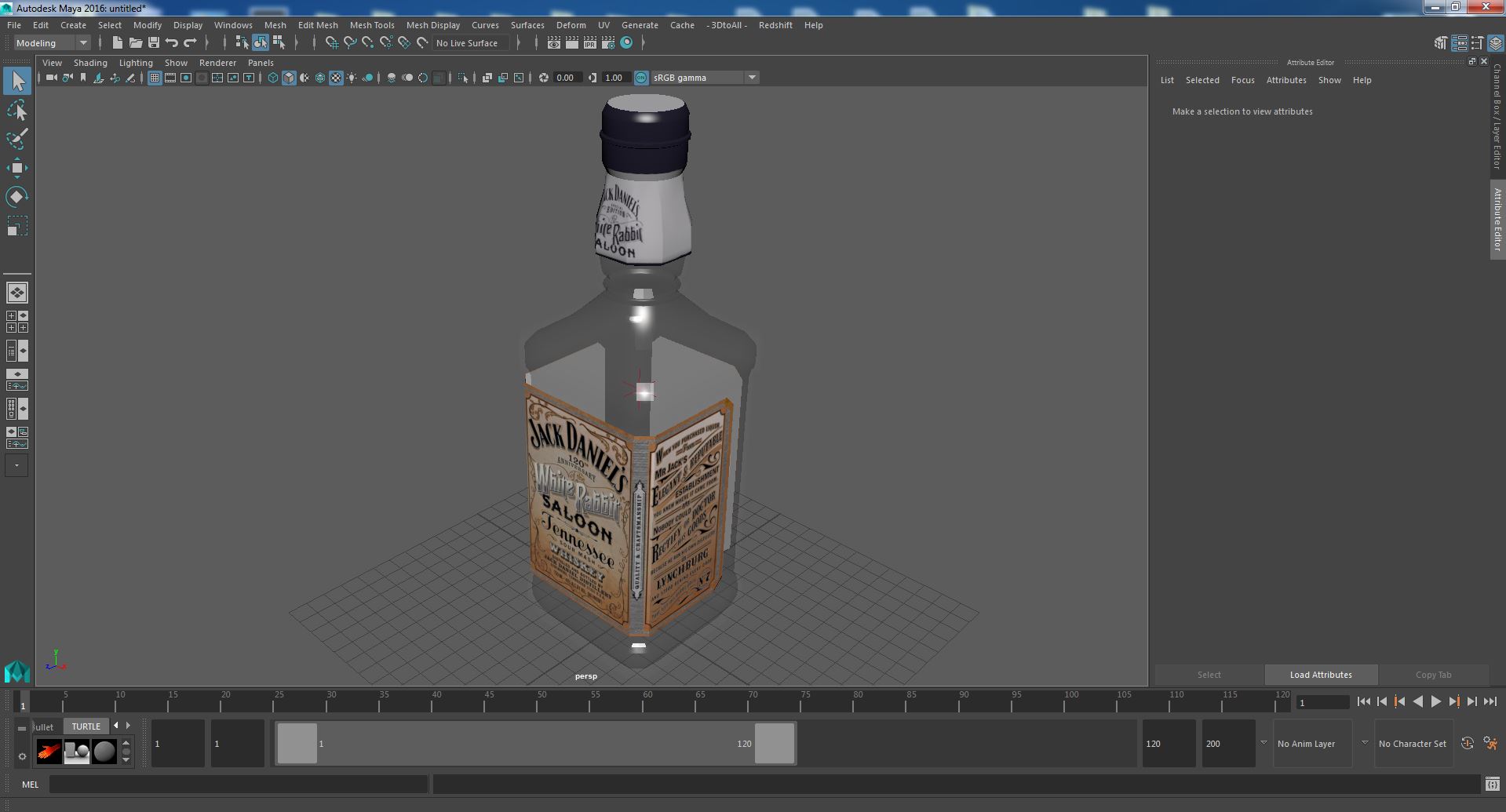Click the gamma value field showing 1.00
The height and width of the screenshot is (812, 1506).
614,78
